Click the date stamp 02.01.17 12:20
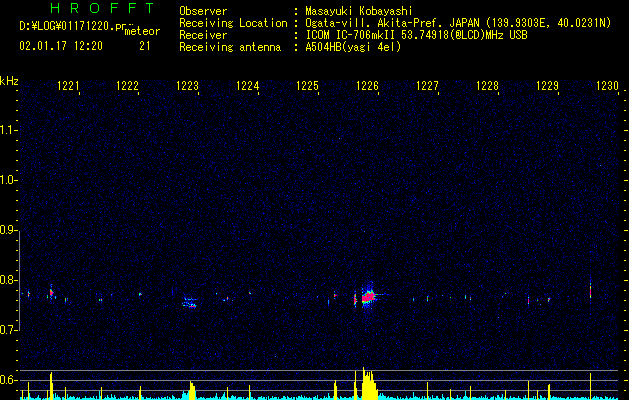The width and height of the screenshot is (629, 400). [61, 46]
